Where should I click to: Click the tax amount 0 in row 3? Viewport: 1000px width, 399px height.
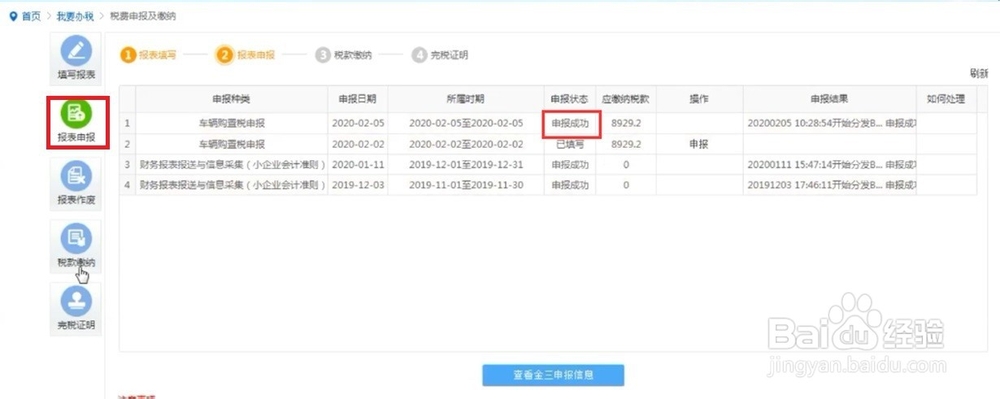pyautogui.click(x=626, y=164)
